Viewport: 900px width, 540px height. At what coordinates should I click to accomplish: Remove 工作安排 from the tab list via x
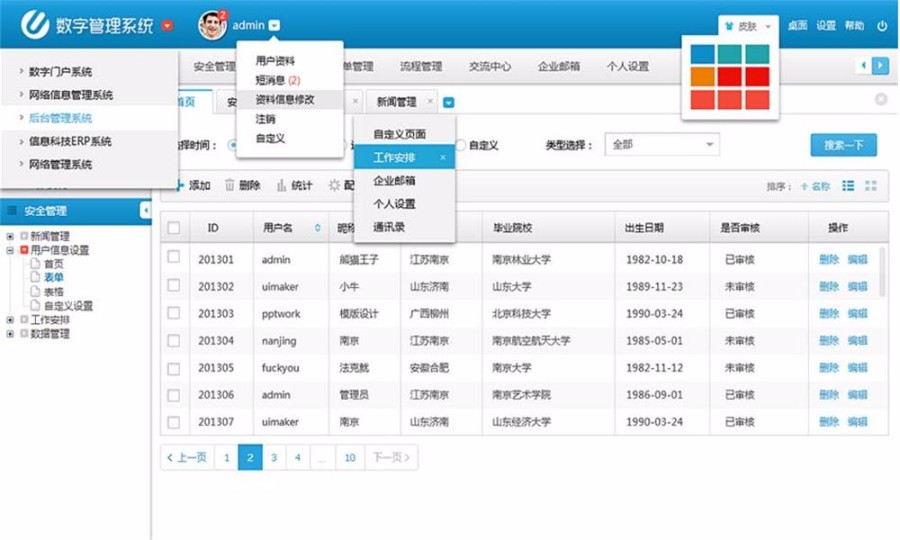pyautogui.click(x=443, y=157)
